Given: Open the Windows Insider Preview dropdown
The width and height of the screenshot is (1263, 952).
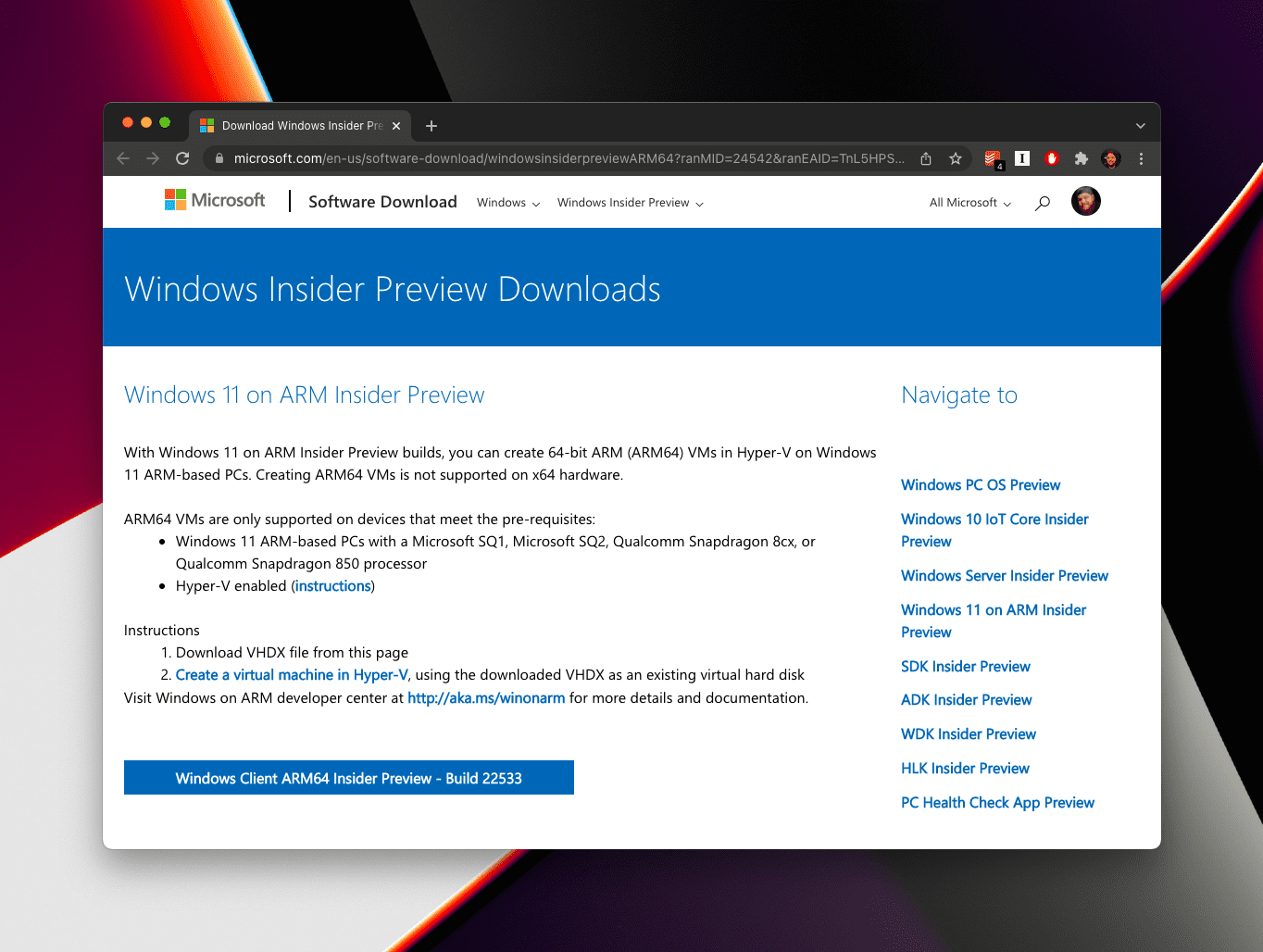Looking at the screenshot, I should (629, 202).
